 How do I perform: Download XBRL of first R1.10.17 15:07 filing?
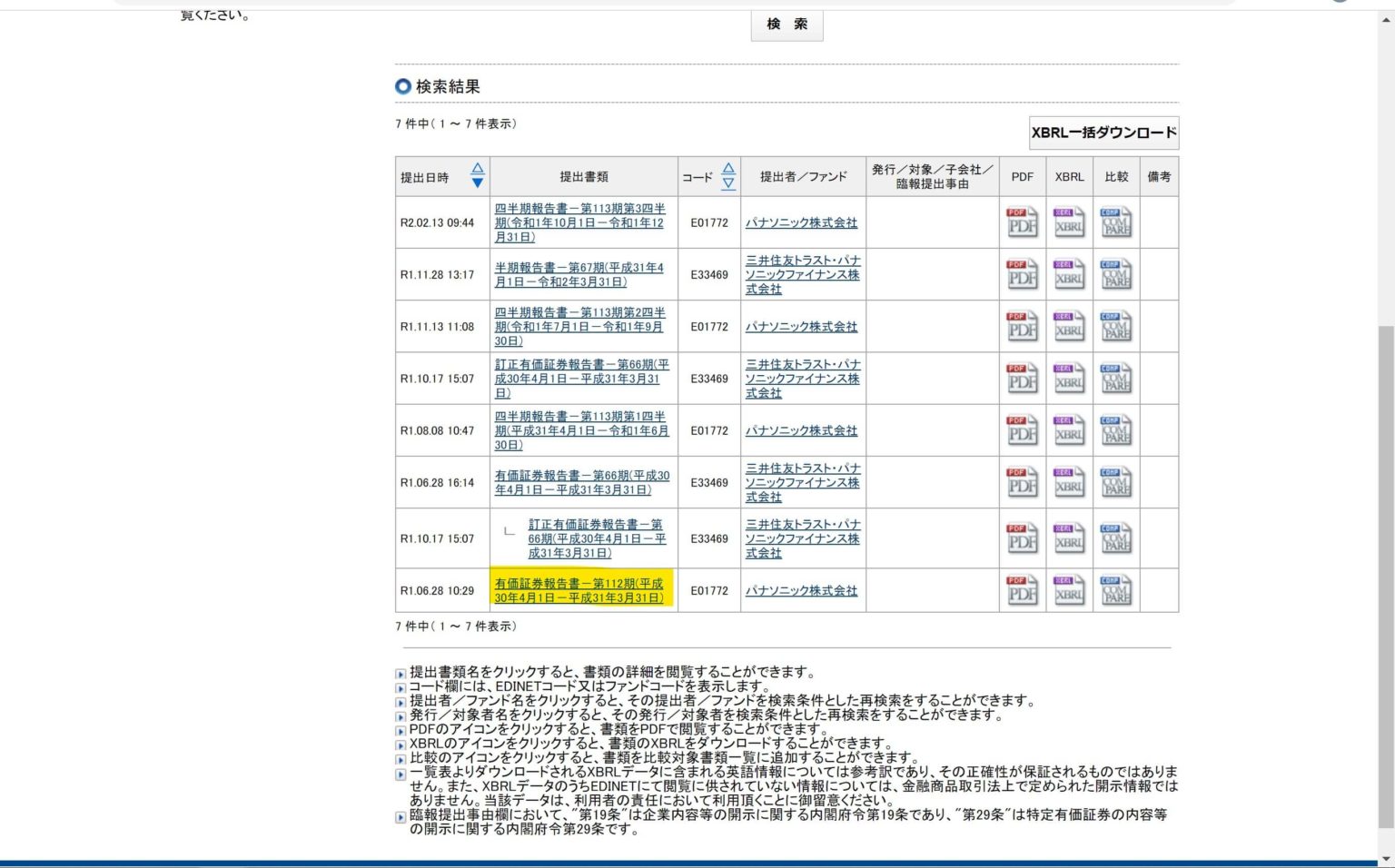point(1069,379)
